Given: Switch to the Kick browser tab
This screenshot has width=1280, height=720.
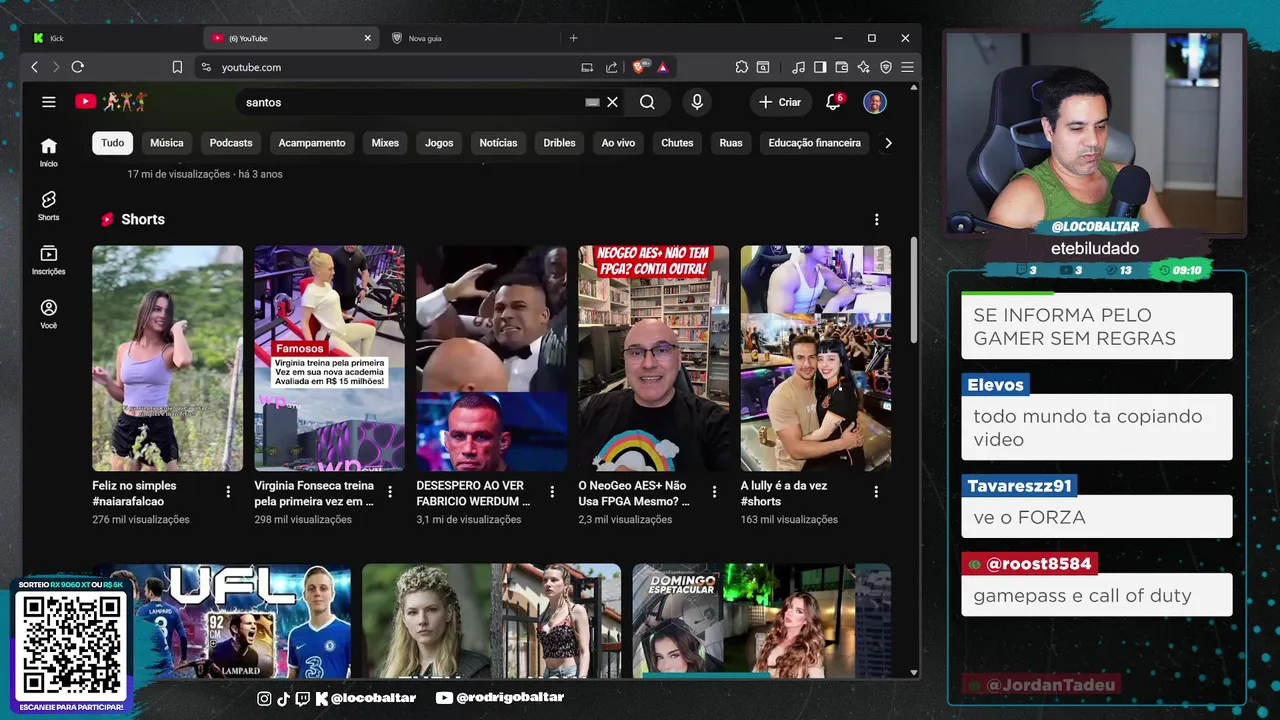Looking at the screenshot, I should (111, 38).
